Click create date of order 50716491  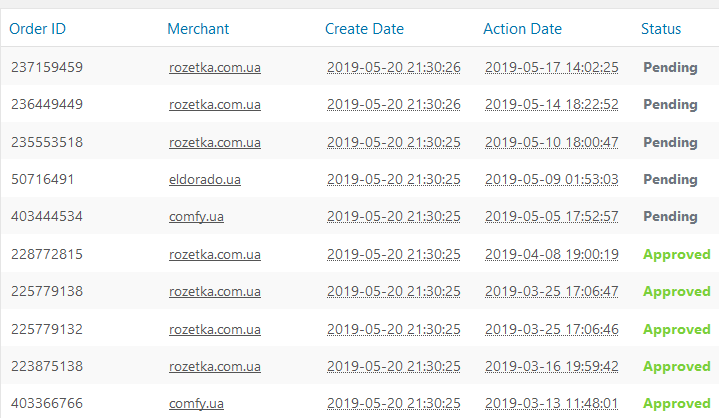(393, 179)
